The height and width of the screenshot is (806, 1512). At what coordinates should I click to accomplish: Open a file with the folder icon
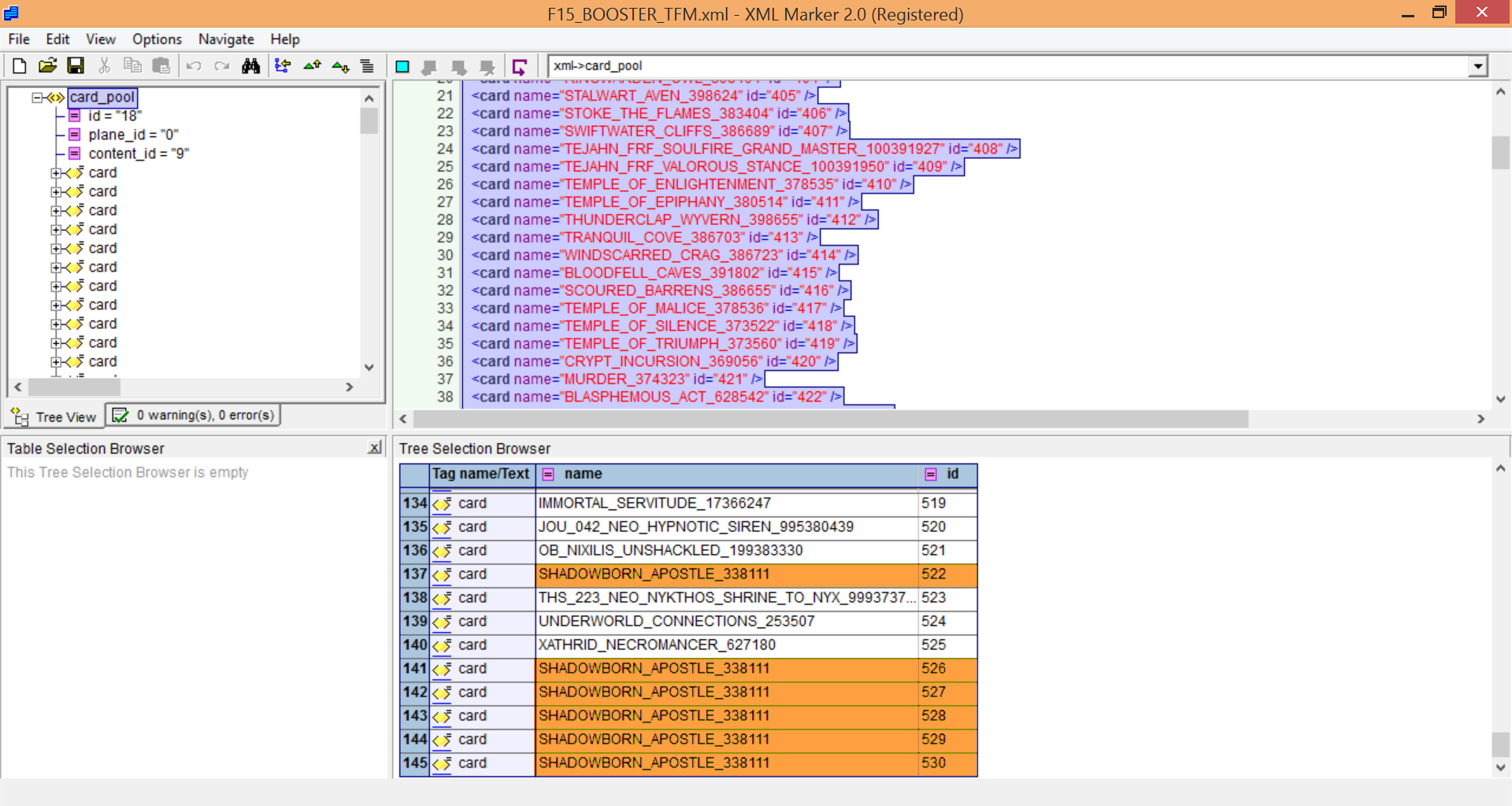[x=47, y=66]
